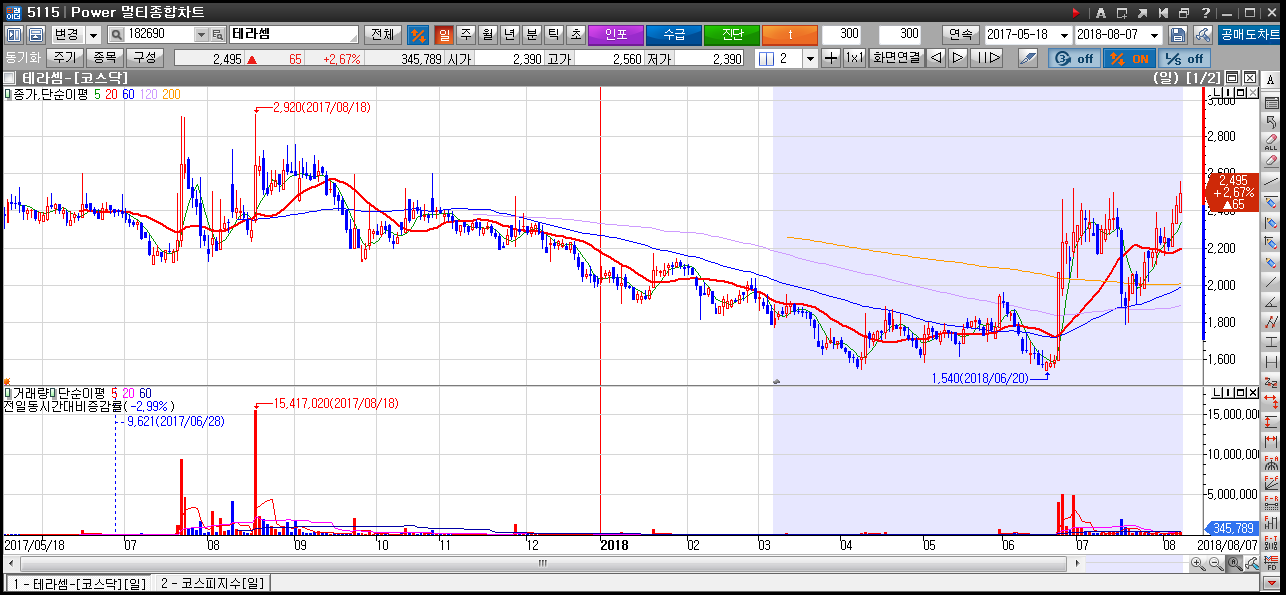The width and height of the screenshot is (1286, 595).
Task: Zoom in with magnifier plus icon
Action: (x=1198, y=564)
